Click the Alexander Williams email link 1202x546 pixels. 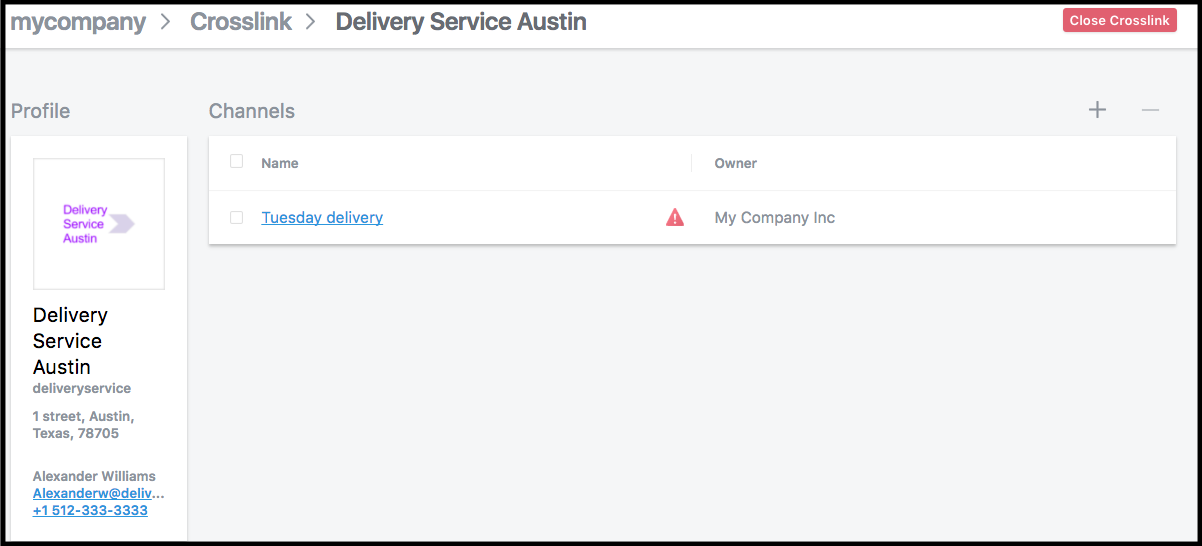pos(98,493)
